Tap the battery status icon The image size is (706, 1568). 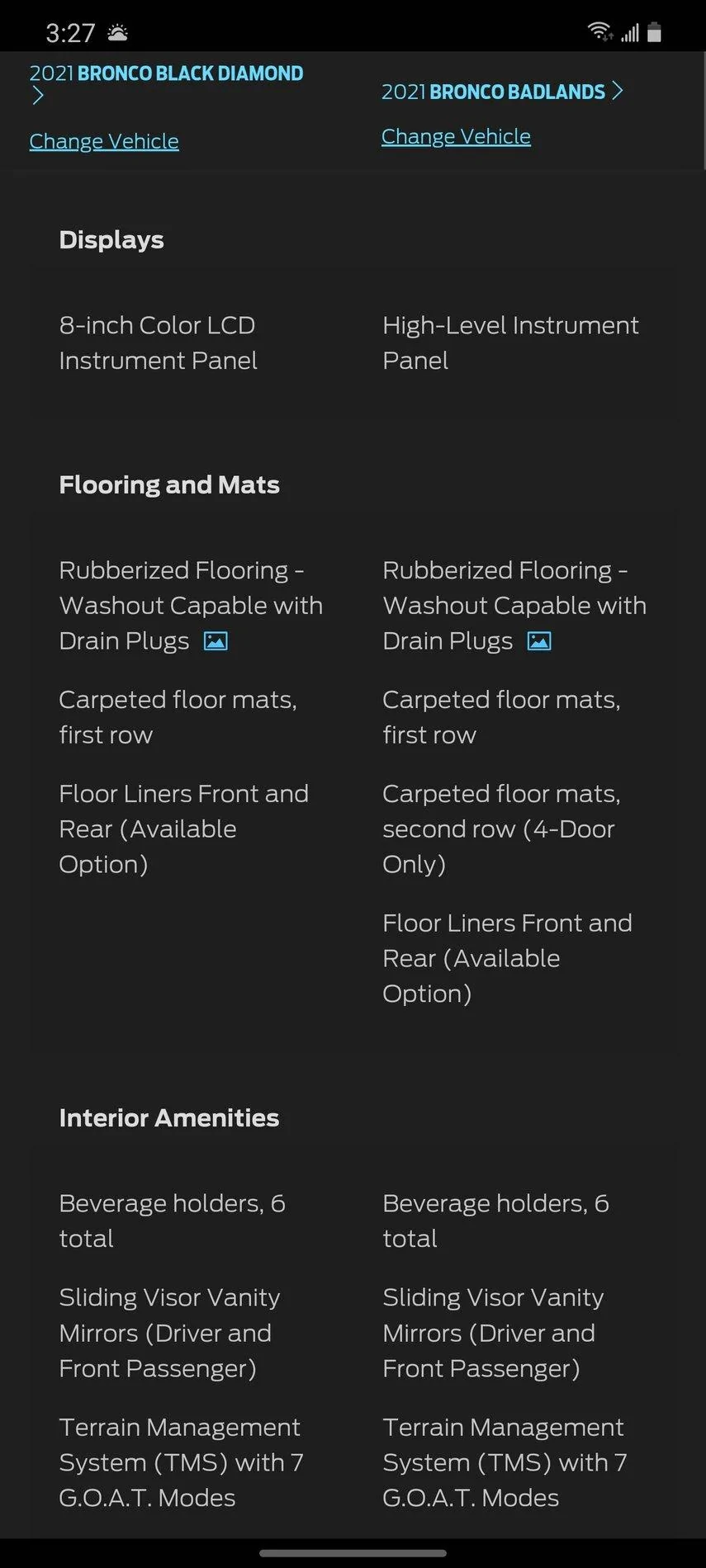point(654,32)
